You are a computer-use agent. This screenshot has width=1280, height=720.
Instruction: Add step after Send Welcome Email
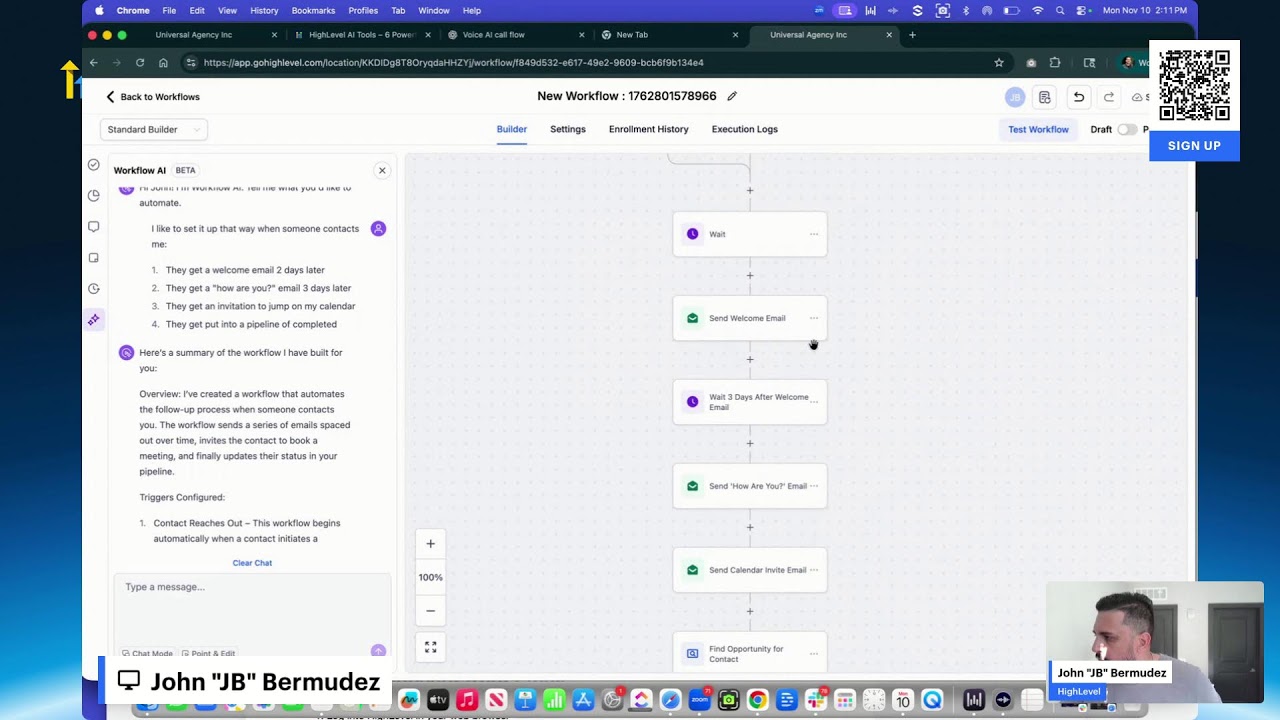[750, 359]
